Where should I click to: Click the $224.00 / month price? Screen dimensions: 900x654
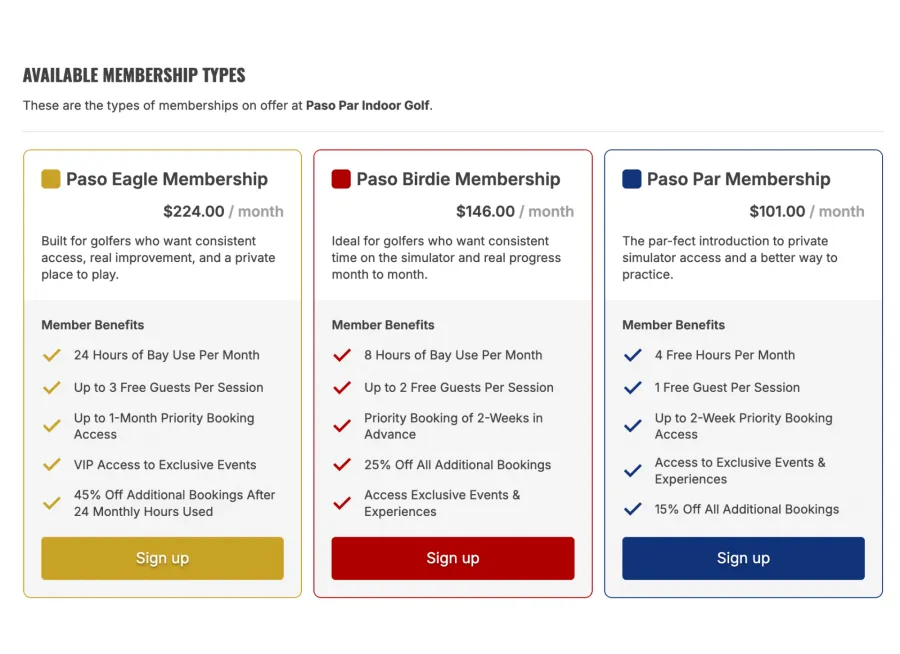[223, 211]
